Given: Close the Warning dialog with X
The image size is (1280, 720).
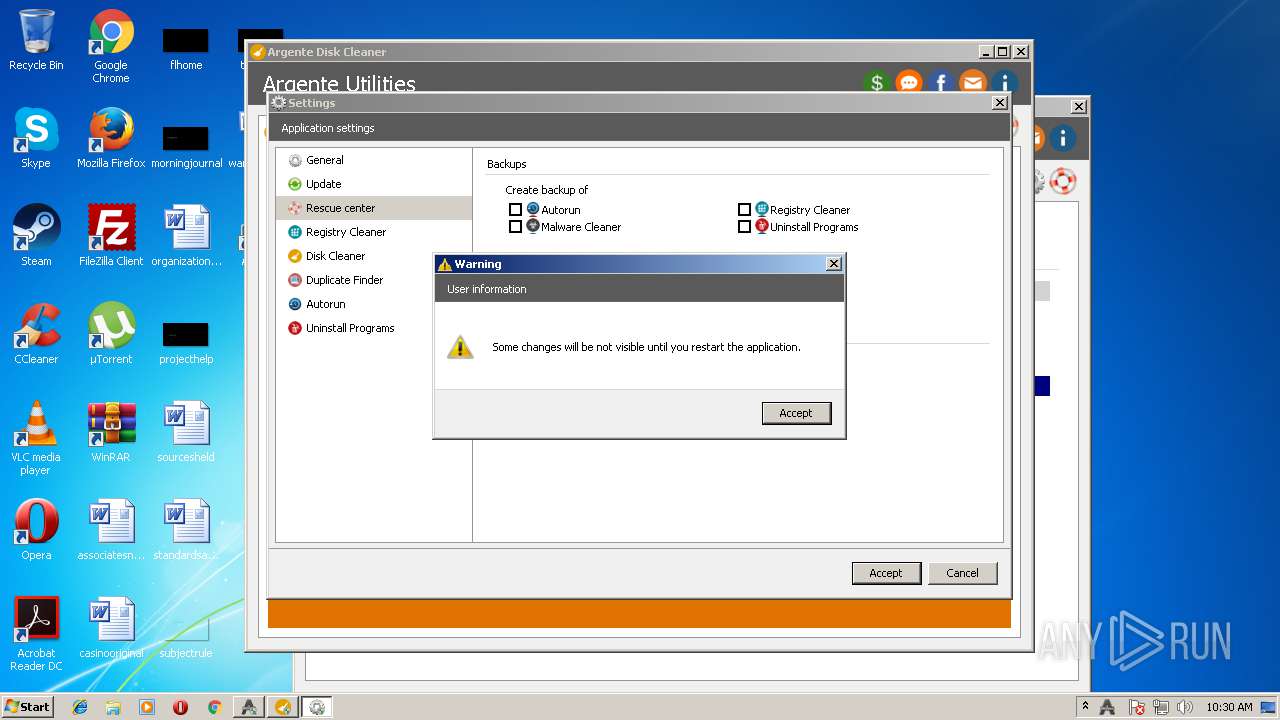Looking at the screenshot, I should (833, 264).
